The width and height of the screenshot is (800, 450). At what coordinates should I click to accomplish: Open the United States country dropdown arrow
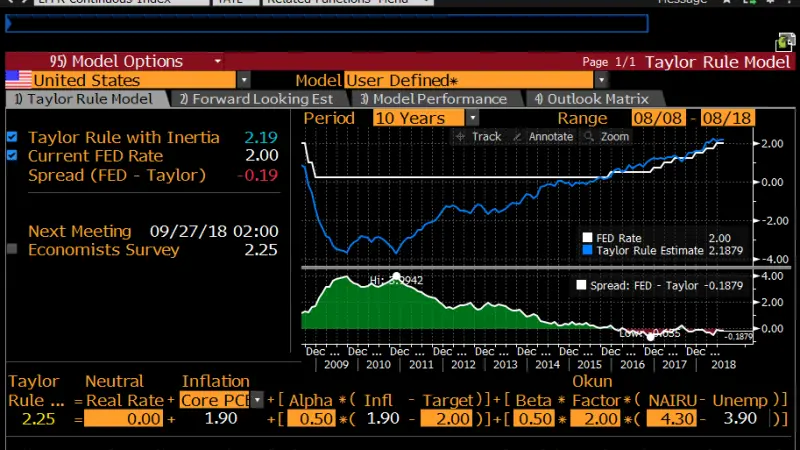[244, 80]
